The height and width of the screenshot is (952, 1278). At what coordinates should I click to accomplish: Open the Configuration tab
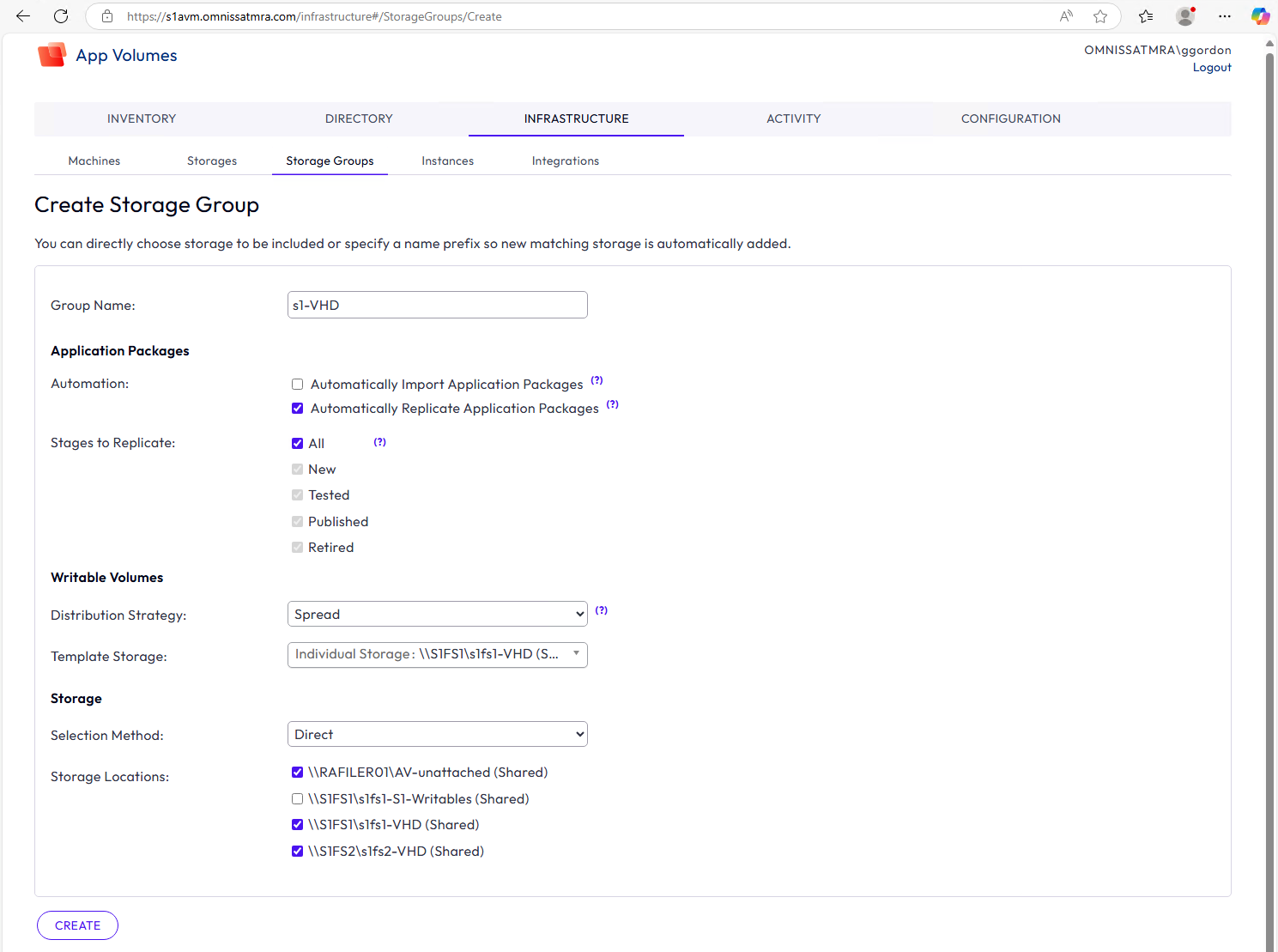(x=1011, y=119)
